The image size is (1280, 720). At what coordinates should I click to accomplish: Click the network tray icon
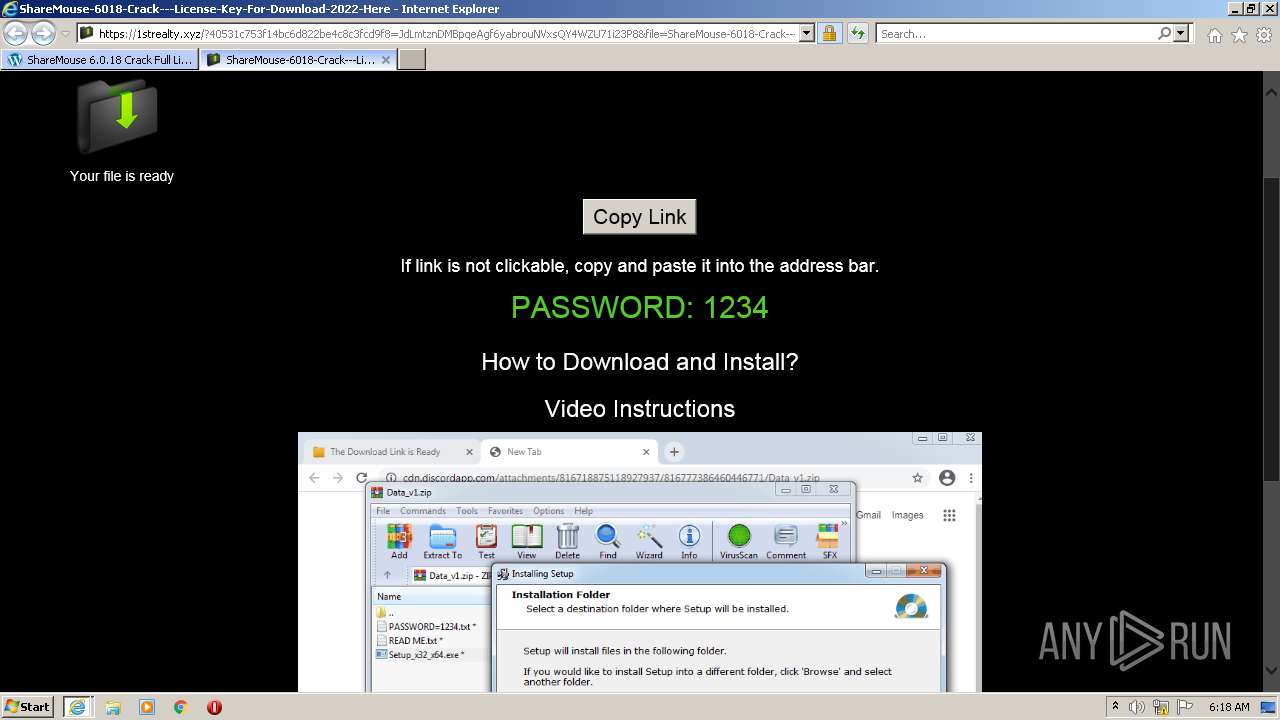(x=1159, y=707)
